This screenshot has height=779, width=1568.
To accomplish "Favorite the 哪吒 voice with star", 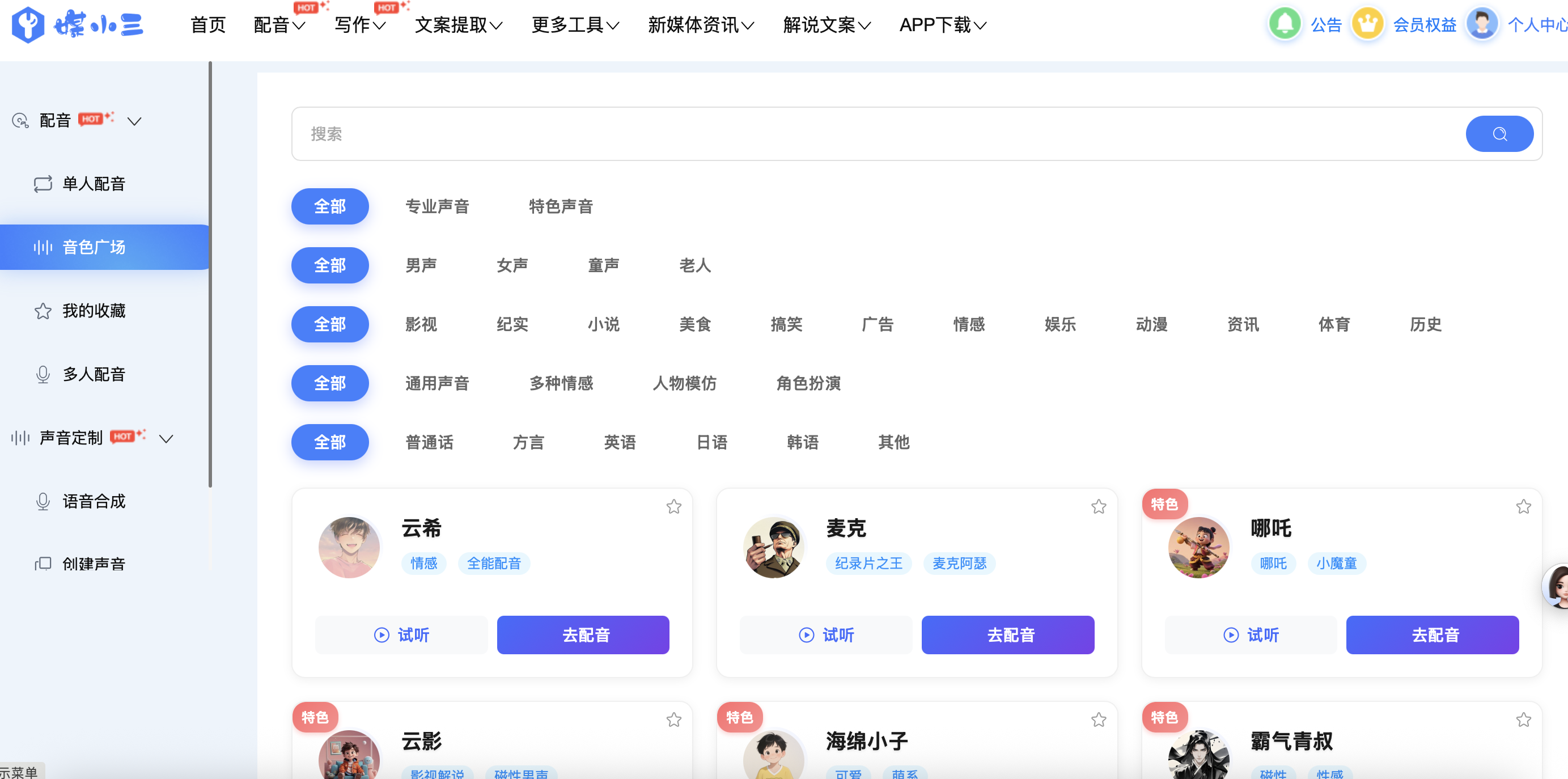I will click(1523, 506).
